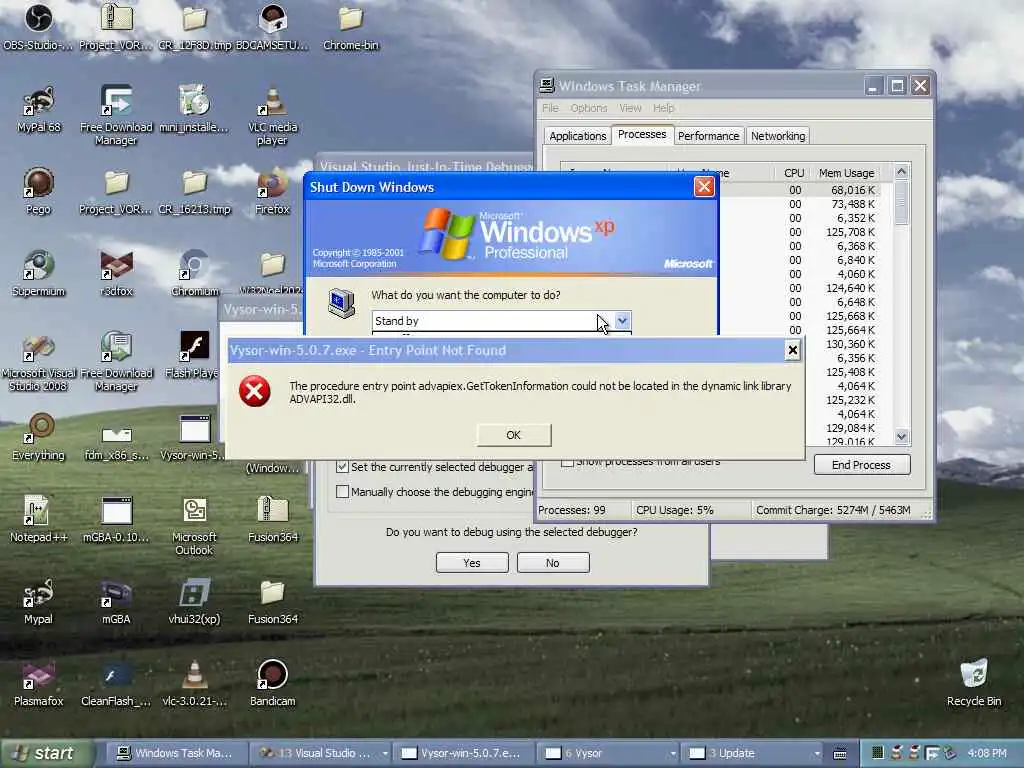Open the Mypal desktop shortcut
This screenshot has width=1024, height=768.
click(x=39, y=601)
